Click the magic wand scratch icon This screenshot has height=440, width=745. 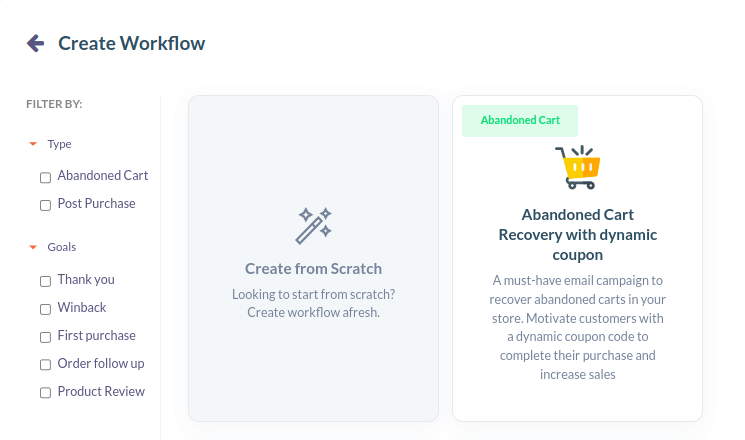(x=314, y=226)
